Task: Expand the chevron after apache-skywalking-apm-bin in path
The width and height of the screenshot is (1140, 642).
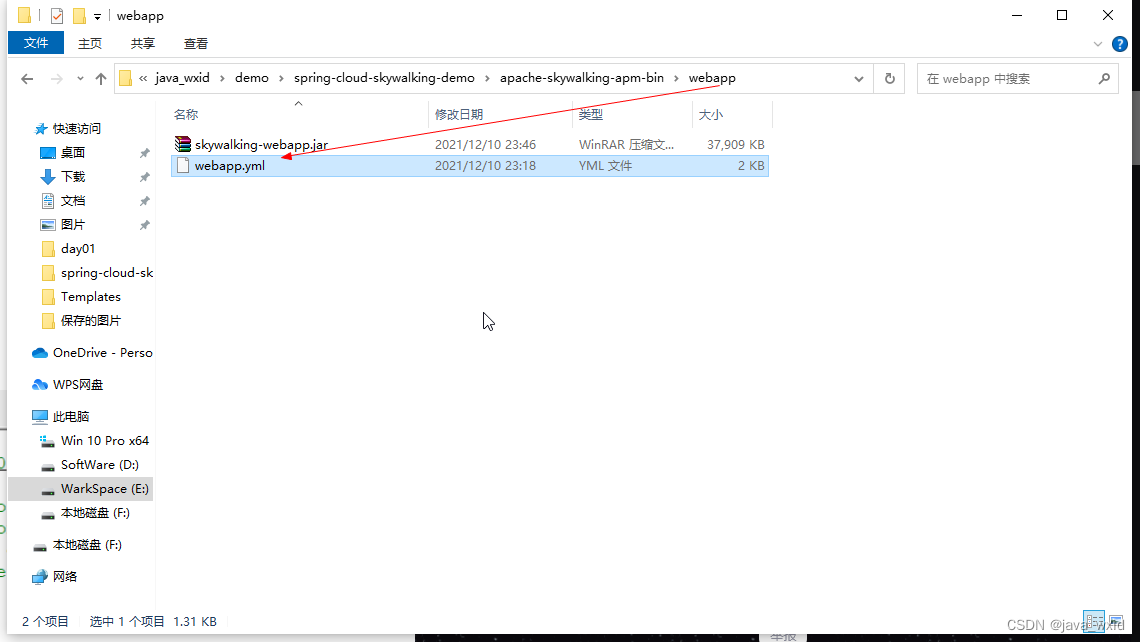Action: [x=676, y=79]
